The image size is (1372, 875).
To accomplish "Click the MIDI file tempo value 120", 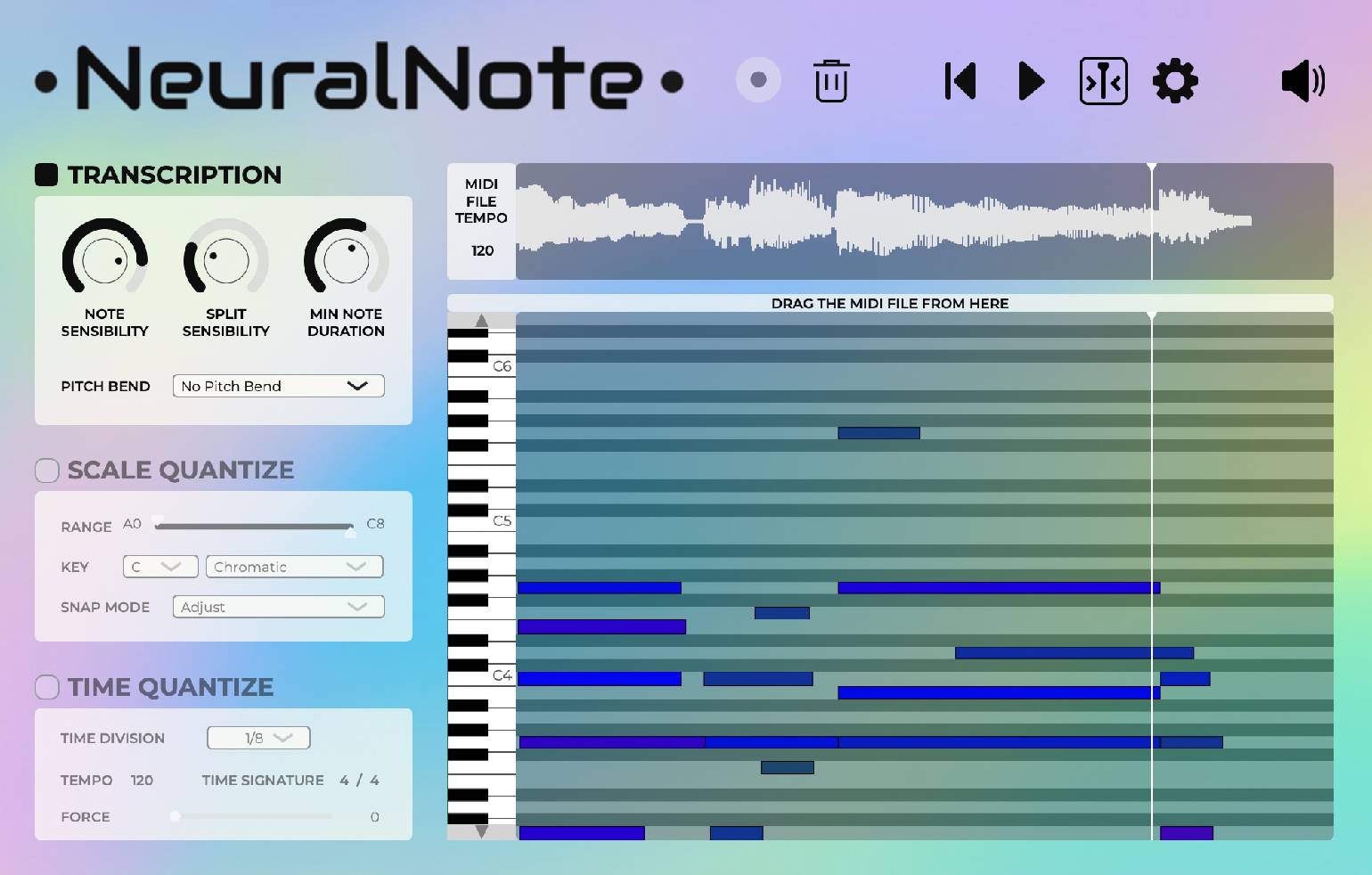I will click(x=482, y=251).
